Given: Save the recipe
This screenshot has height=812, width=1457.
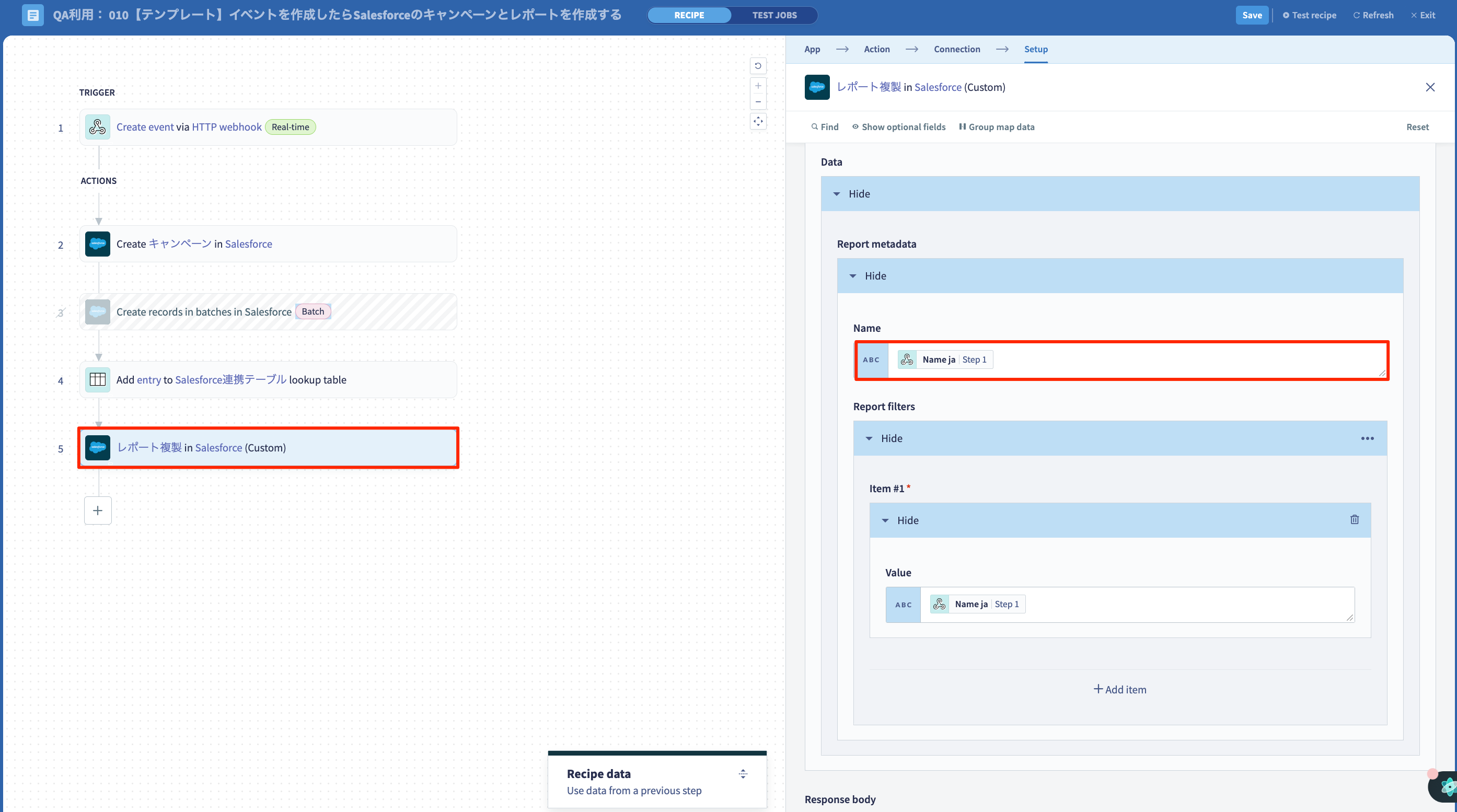Looking at the screenshot, I should coord(1252,15).
